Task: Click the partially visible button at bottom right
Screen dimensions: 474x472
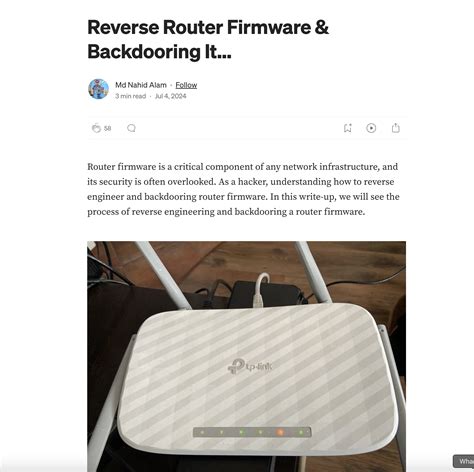Action: (463, 461)
